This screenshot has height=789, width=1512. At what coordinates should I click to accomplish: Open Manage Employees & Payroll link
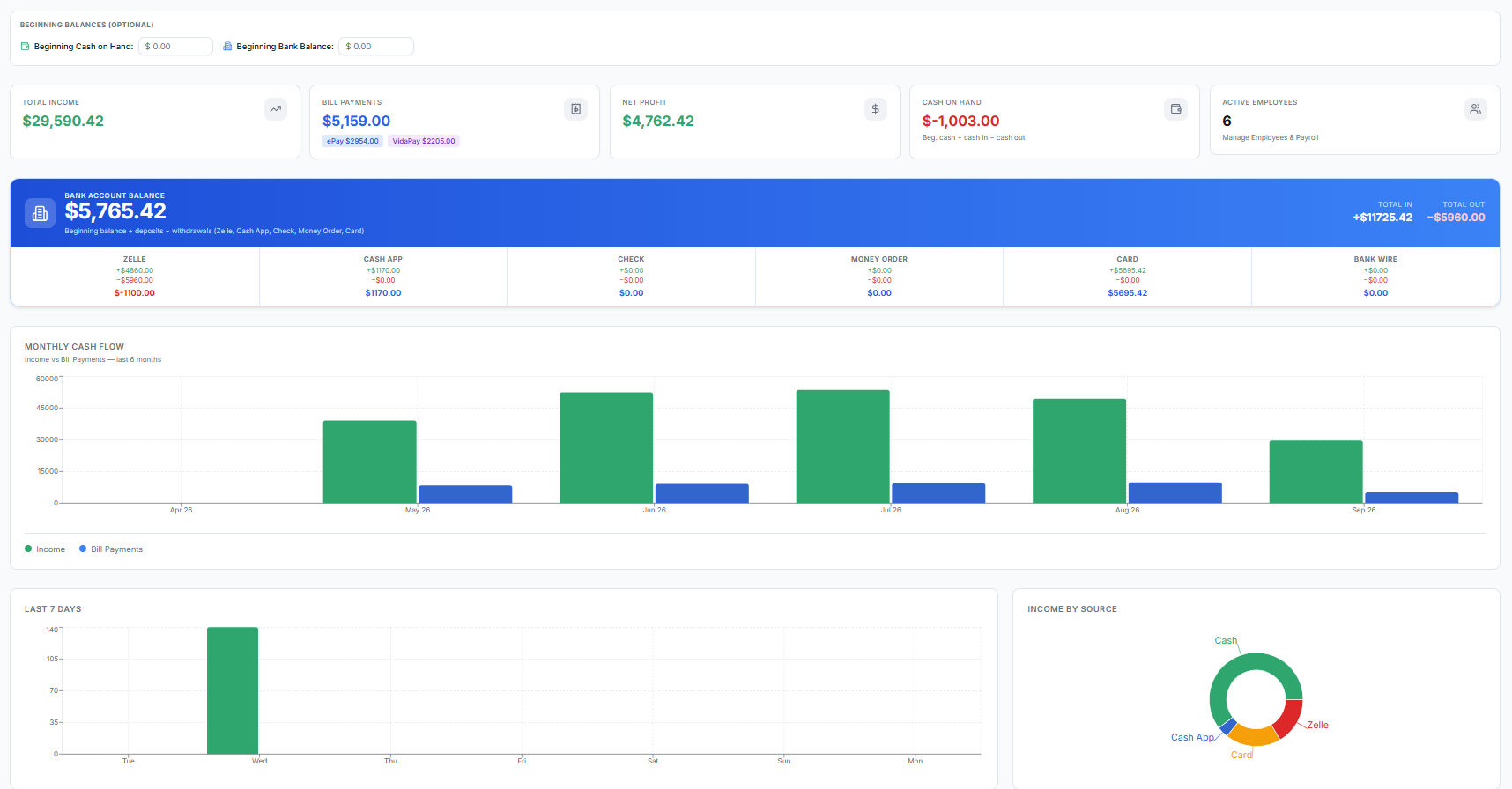(1270, 138)
